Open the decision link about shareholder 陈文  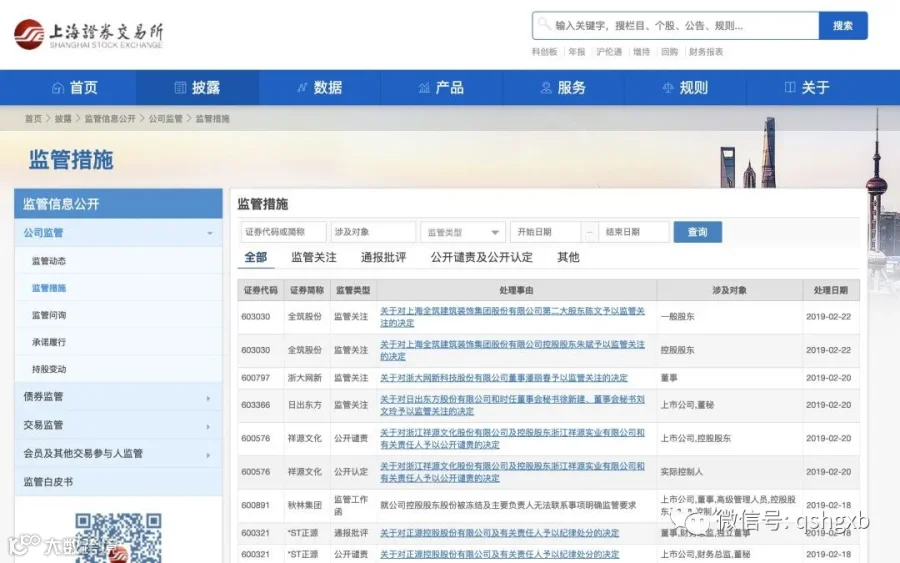[512, 317]
